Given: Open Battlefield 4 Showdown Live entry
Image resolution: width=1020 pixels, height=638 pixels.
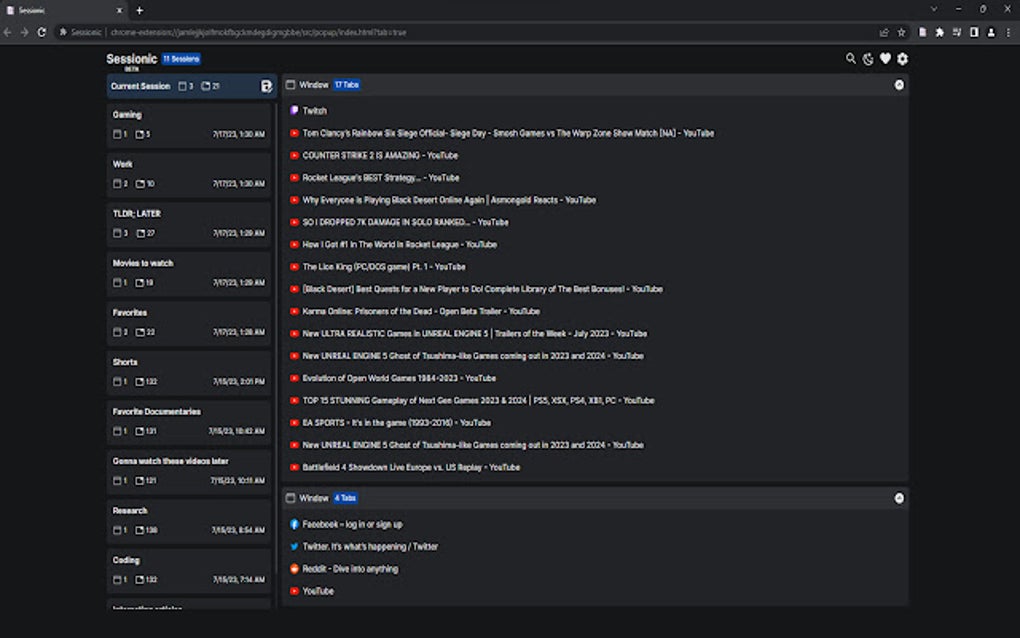Looking at the screenshot, I should (x=411, y=467).
